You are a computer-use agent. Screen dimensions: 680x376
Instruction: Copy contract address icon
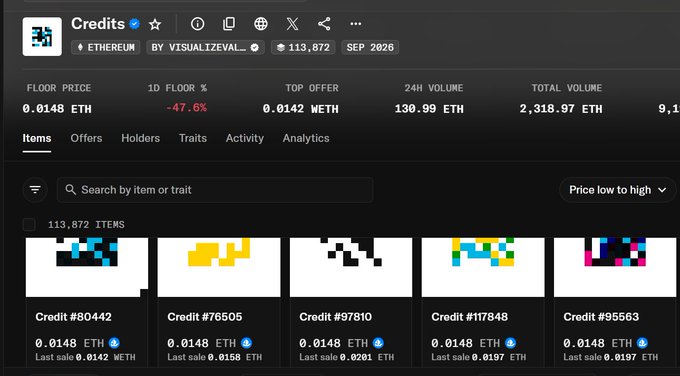click(229, 24)
